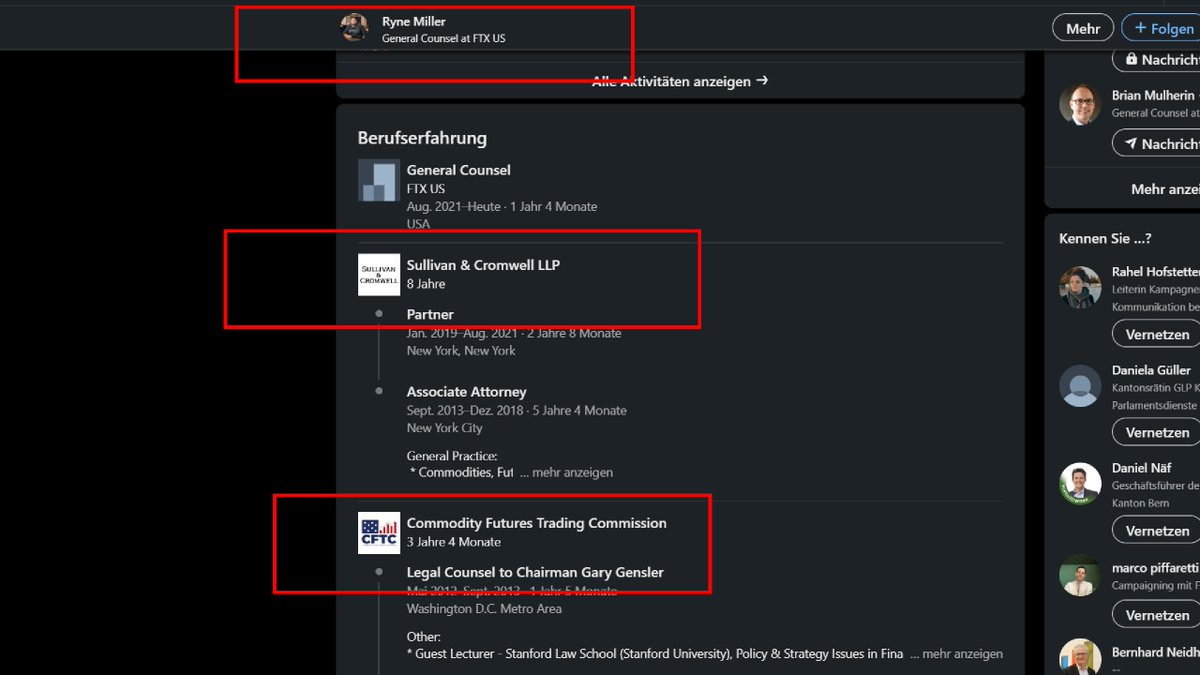
Task: Open Commodity Futures Trading Commission link
Action: point(536,523)
